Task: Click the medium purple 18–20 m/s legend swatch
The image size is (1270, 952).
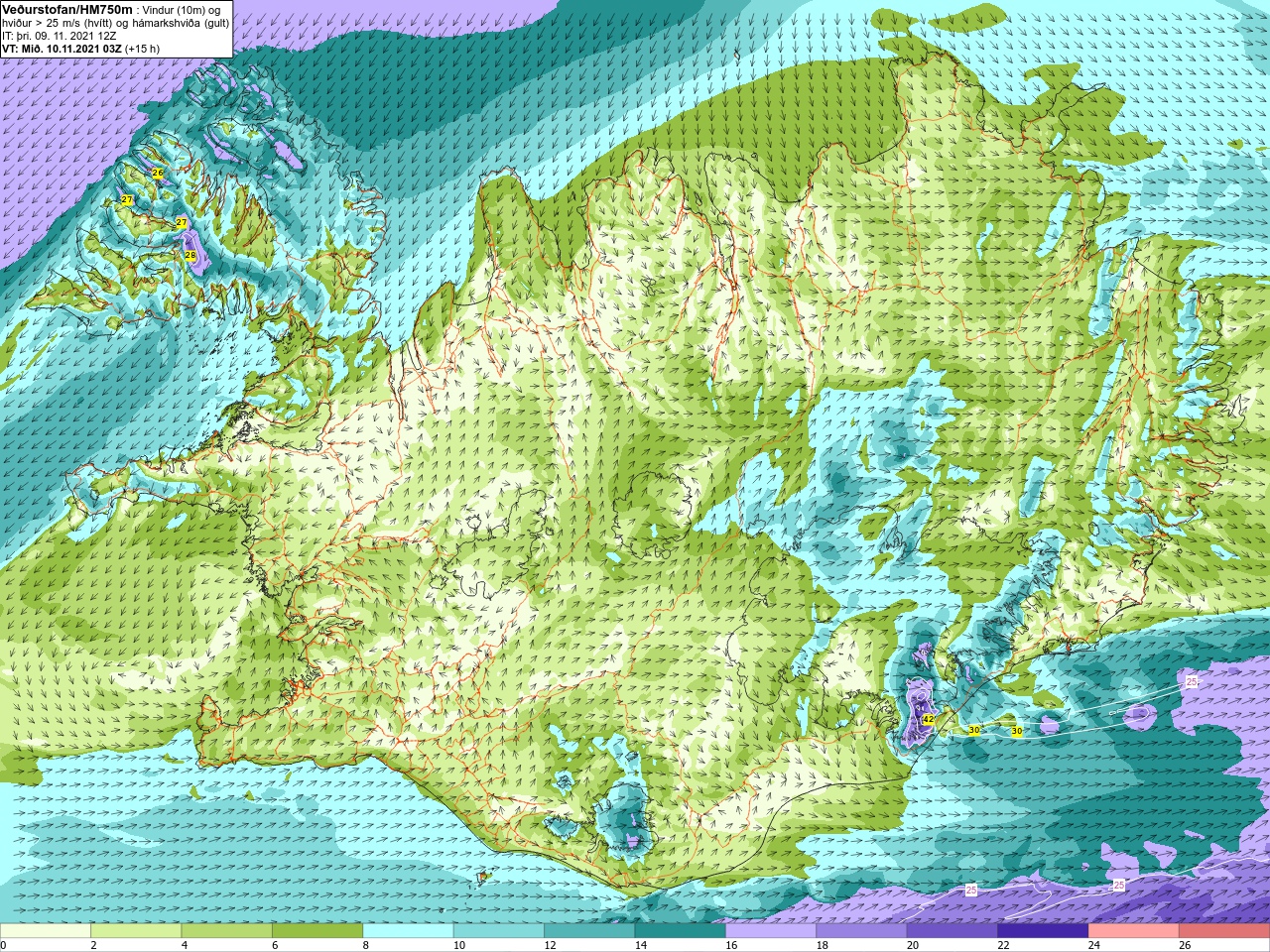Action: point(862,931)
